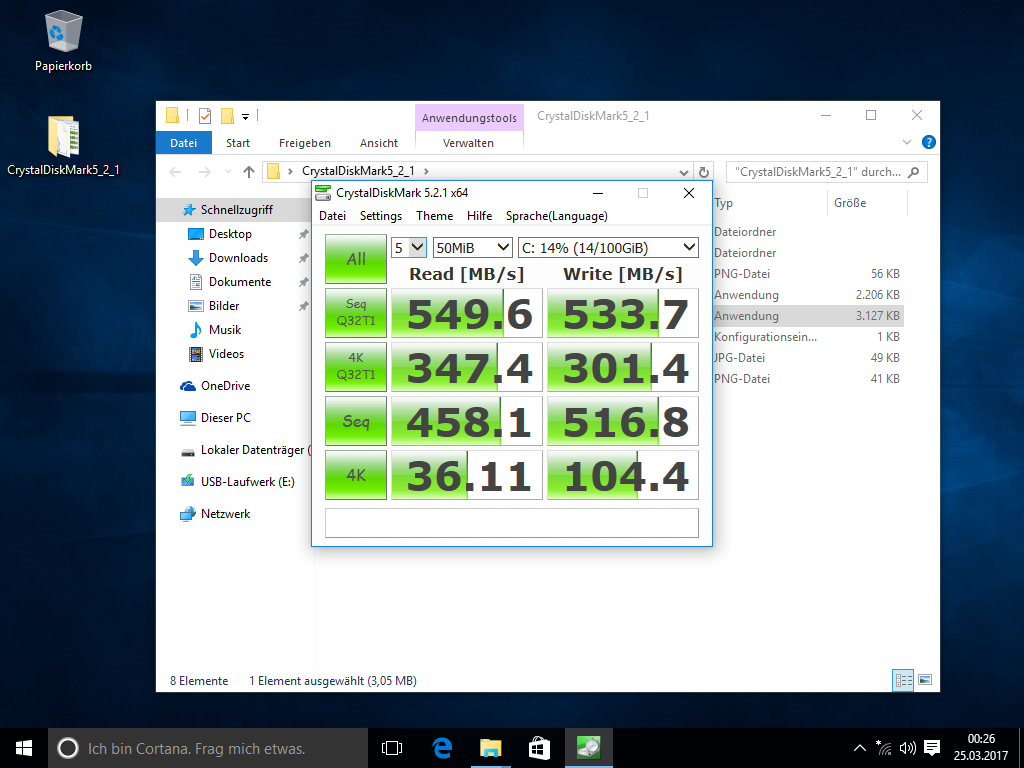Screen dimensions: 1024x768
Task: Open the quick access toolbar customize arrow
Action: coord(246,117)
